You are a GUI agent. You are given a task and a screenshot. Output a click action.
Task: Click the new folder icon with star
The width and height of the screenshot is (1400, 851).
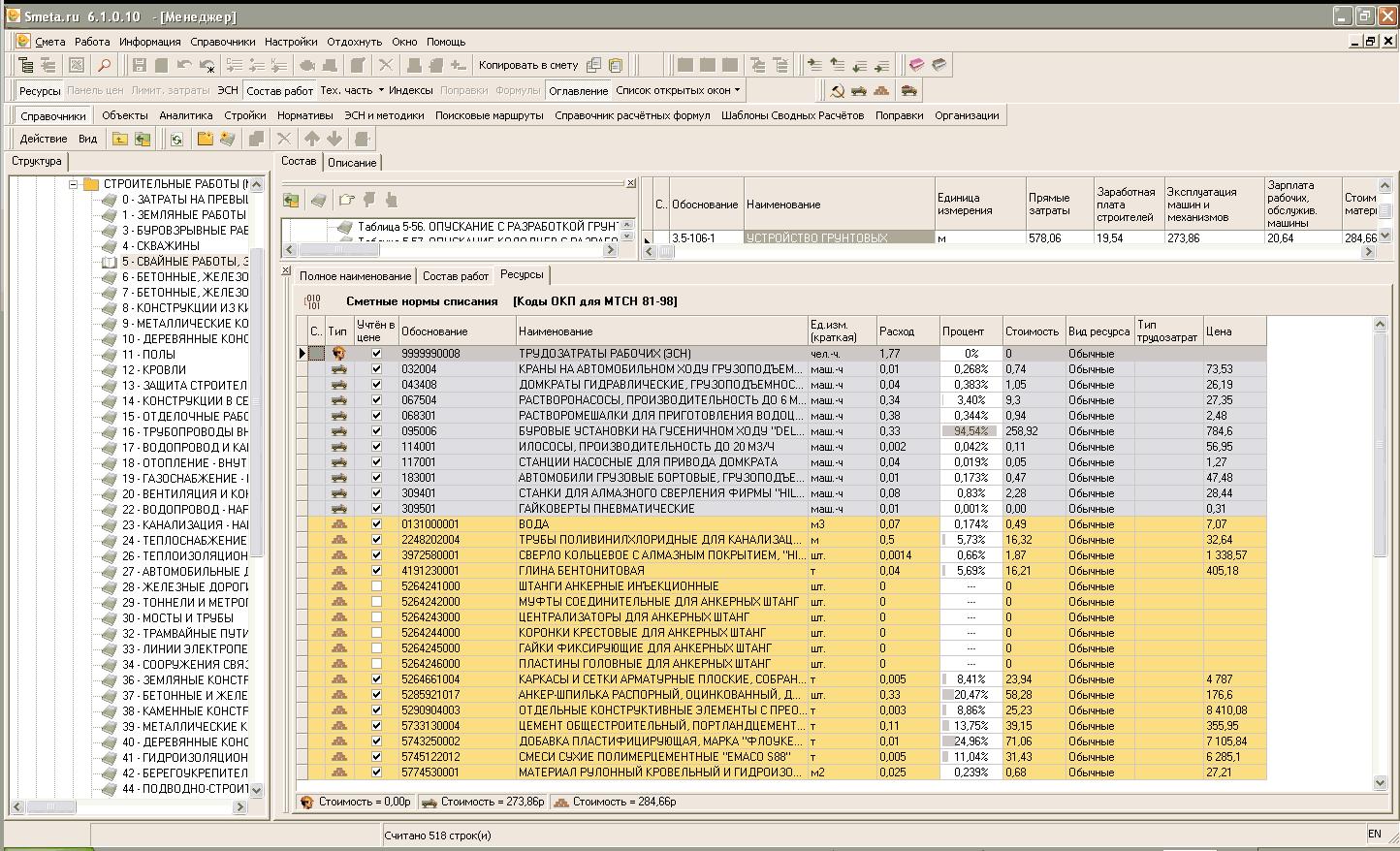(206, 139)
